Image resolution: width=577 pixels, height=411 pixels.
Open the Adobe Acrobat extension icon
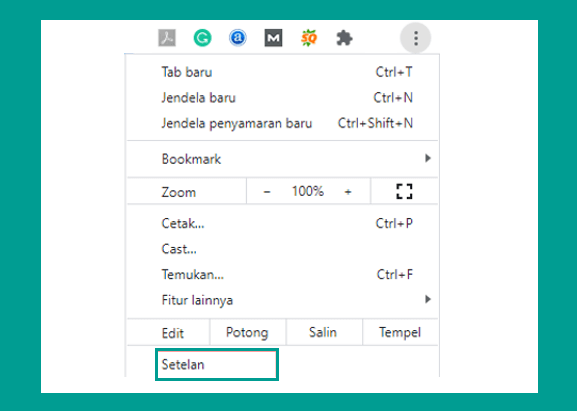(167, 38)
